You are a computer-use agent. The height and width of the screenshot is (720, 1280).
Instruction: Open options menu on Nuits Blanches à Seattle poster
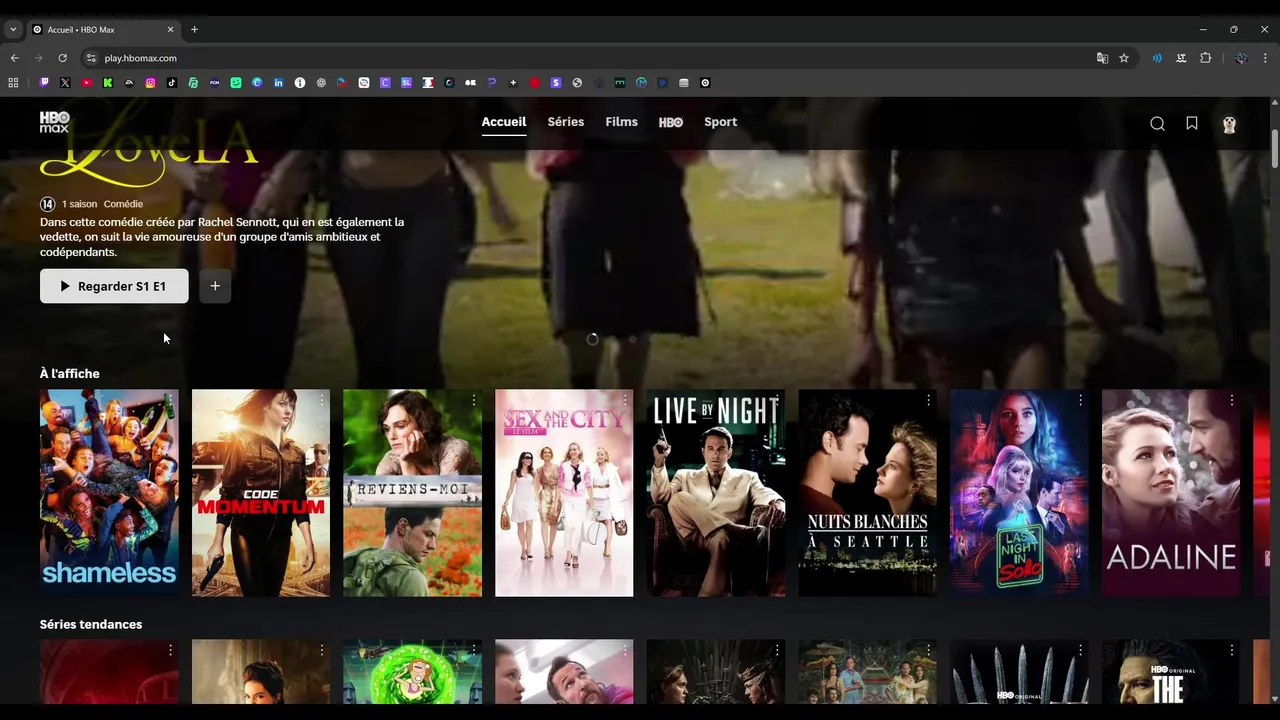(x=929, y=400)
